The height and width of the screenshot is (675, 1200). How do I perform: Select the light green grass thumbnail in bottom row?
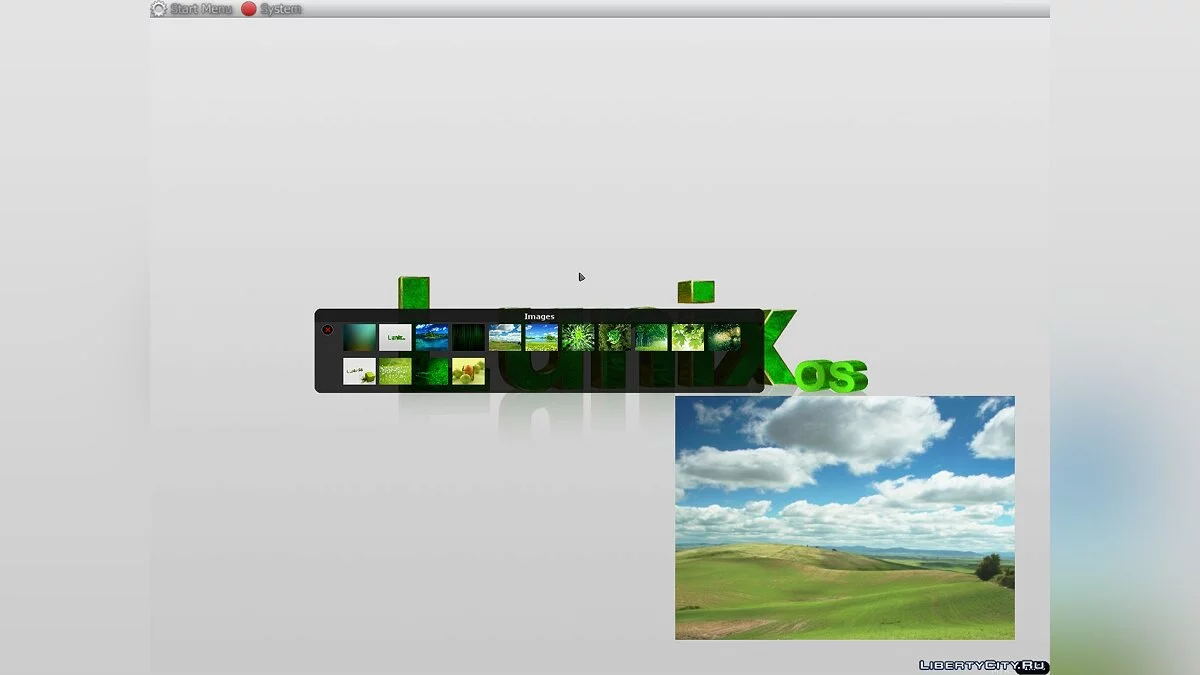pyautogui.click(x=395, y=372)
